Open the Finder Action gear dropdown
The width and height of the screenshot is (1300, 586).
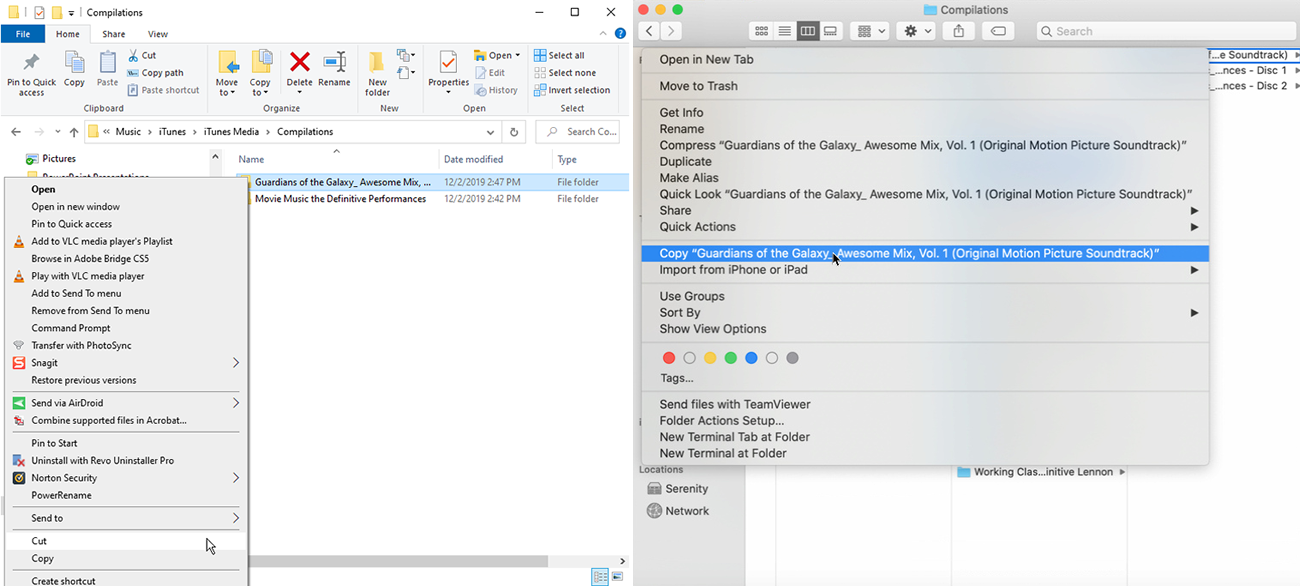(916, 31)
